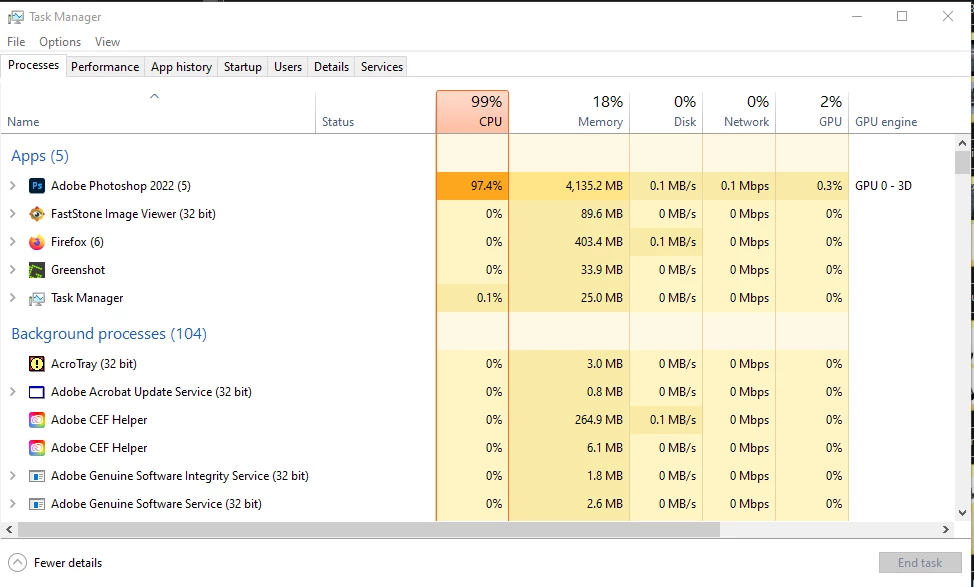Click Fewer details link
974x587 pixels.
pyautogui.click(x=68, y=563)
